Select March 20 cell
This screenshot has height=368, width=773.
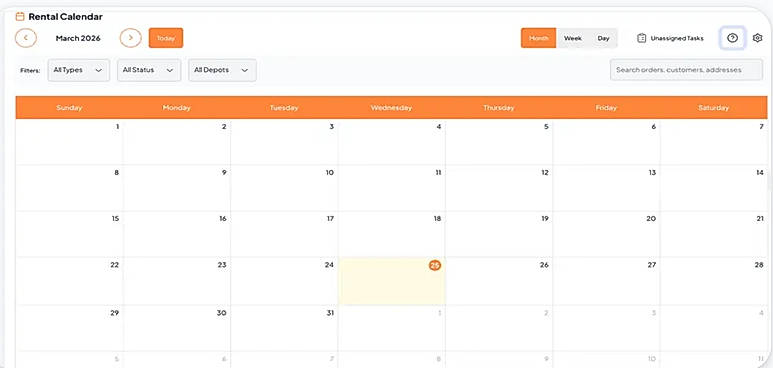pyautogui.click(x=606, y=234)
